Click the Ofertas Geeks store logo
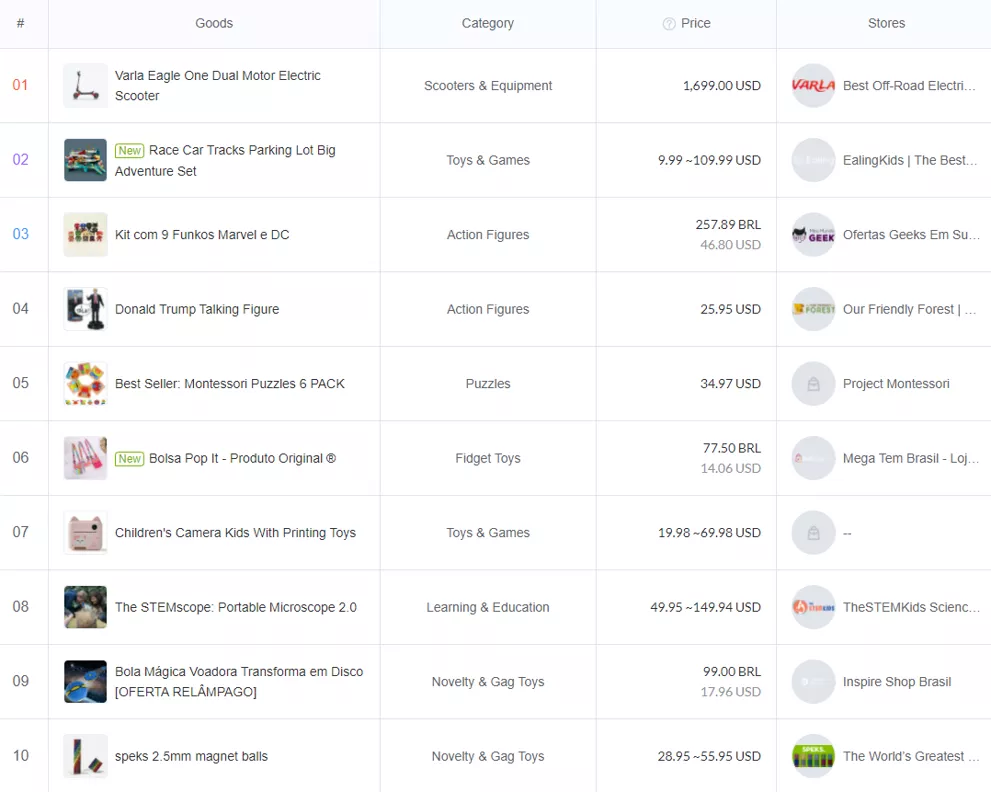 pos(813,235)
